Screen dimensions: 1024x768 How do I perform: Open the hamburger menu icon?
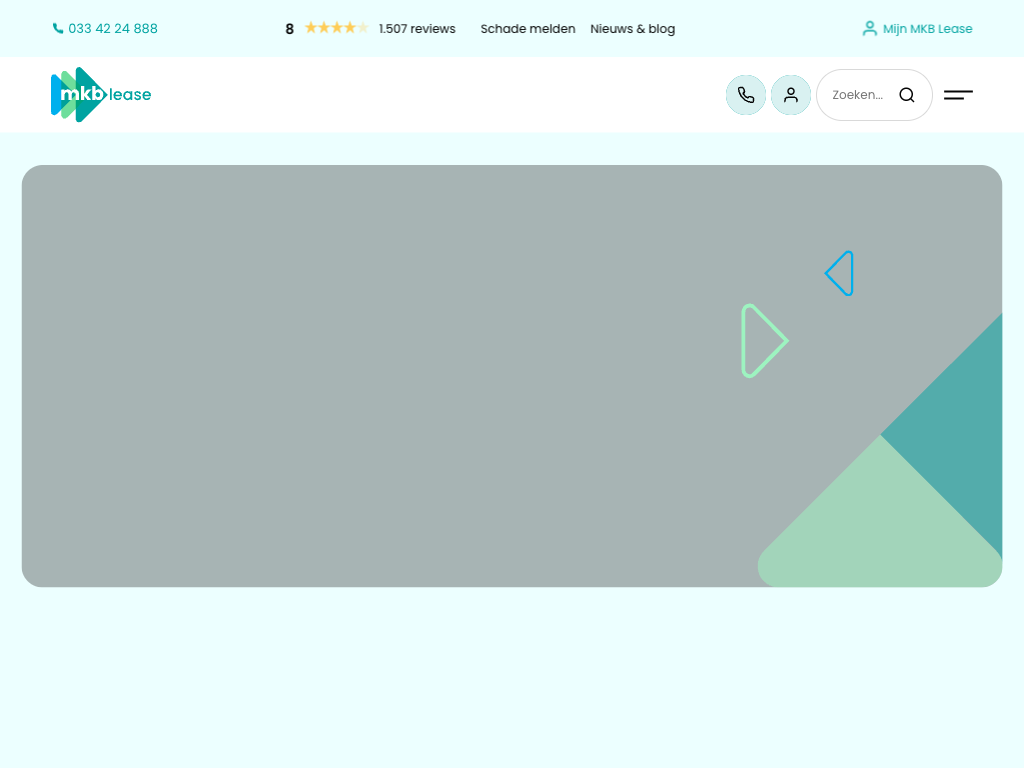point(958,95)
